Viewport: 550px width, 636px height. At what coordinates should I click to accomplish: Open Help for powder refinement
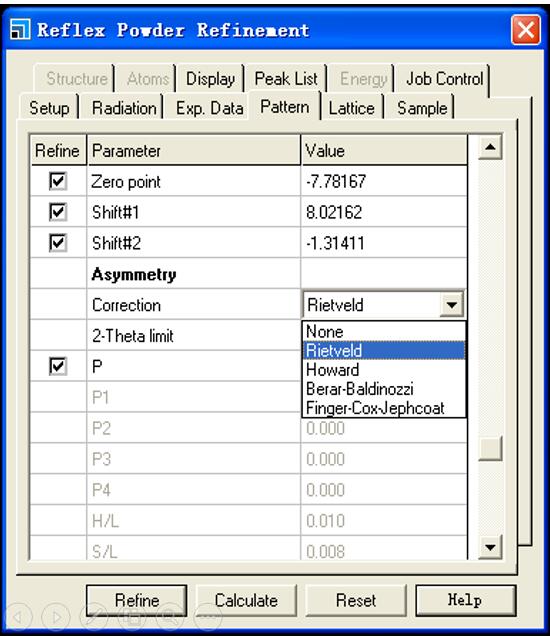click(x=465, y=600)
